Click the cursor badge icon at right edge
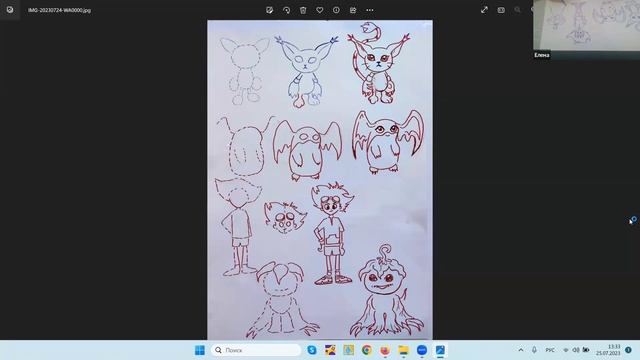This screenshot has width=640, height=360. tap(633, 220)
